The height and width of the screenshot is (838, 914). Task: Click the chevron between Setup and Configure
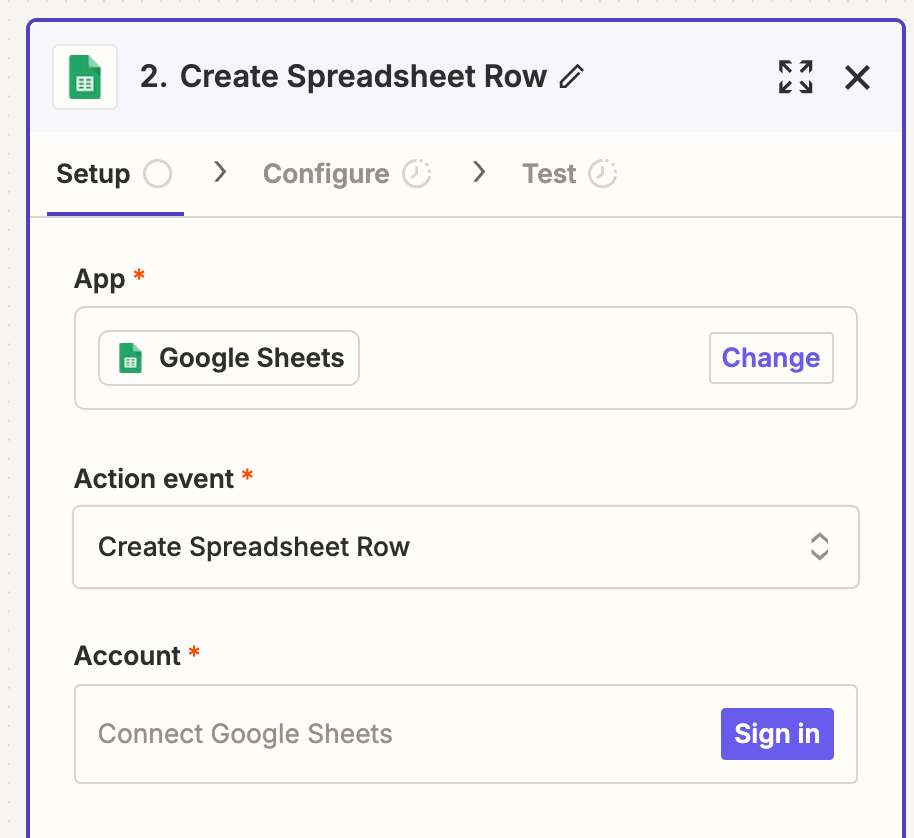pyautogui.click(x=221, y=173)
